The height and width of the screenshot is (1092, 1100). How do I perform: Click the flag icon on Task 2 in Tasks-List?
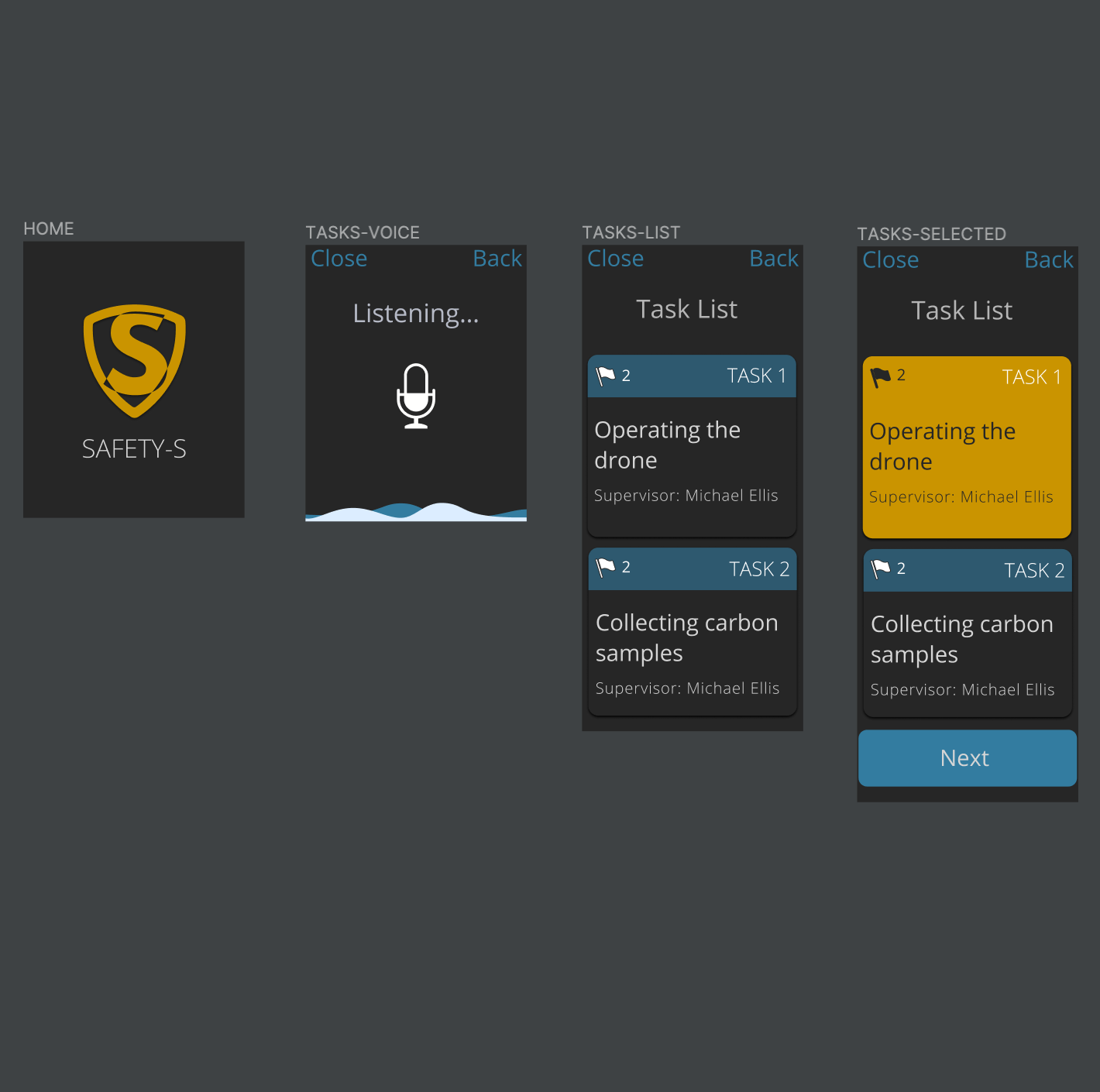click(606, 568)
